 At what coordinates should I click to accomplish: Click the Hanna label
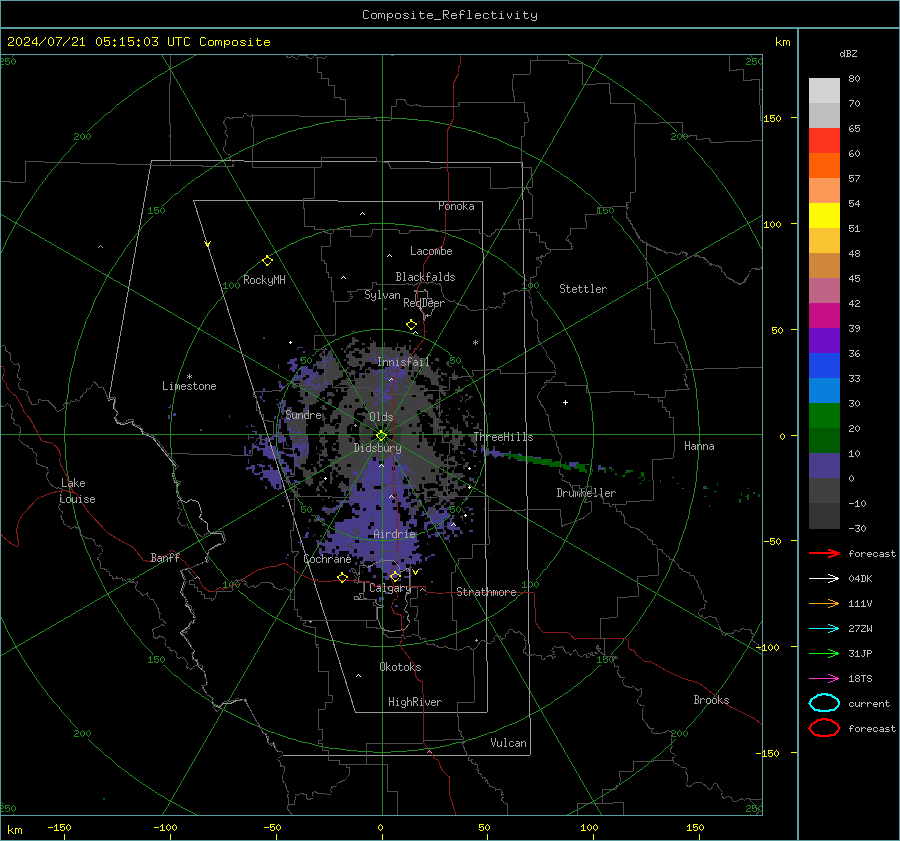point(699,446)
